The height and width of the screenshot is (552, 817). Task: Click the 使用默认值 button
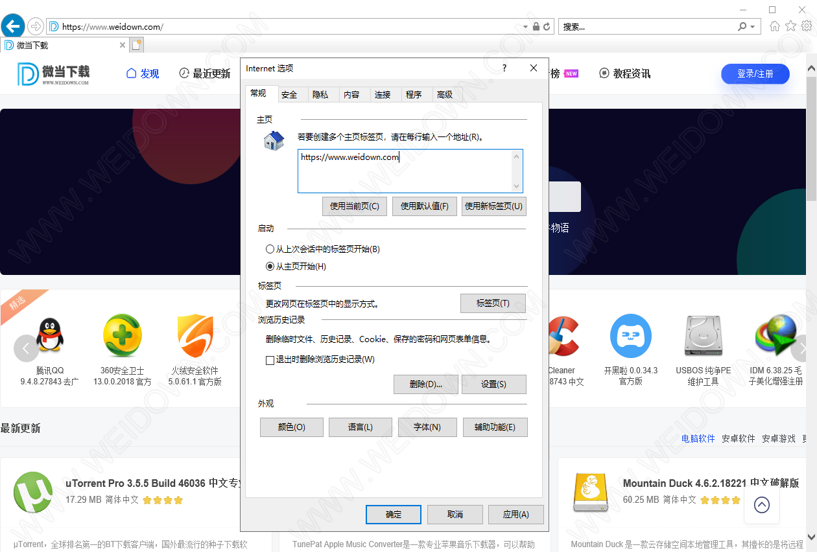point(424,206)
